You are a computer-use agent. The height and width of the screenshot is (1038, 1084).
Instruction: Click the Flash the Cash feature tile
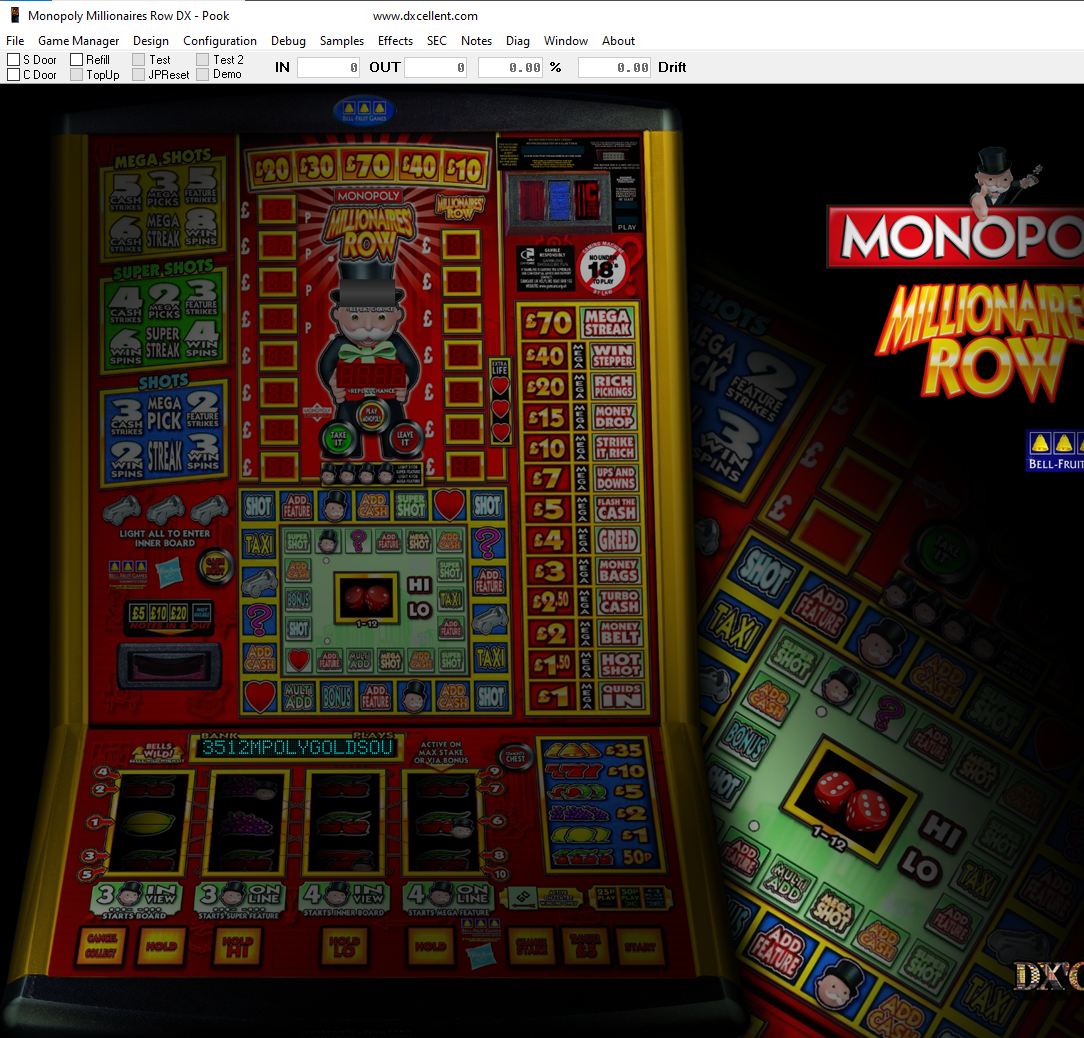tap(617, 509)
